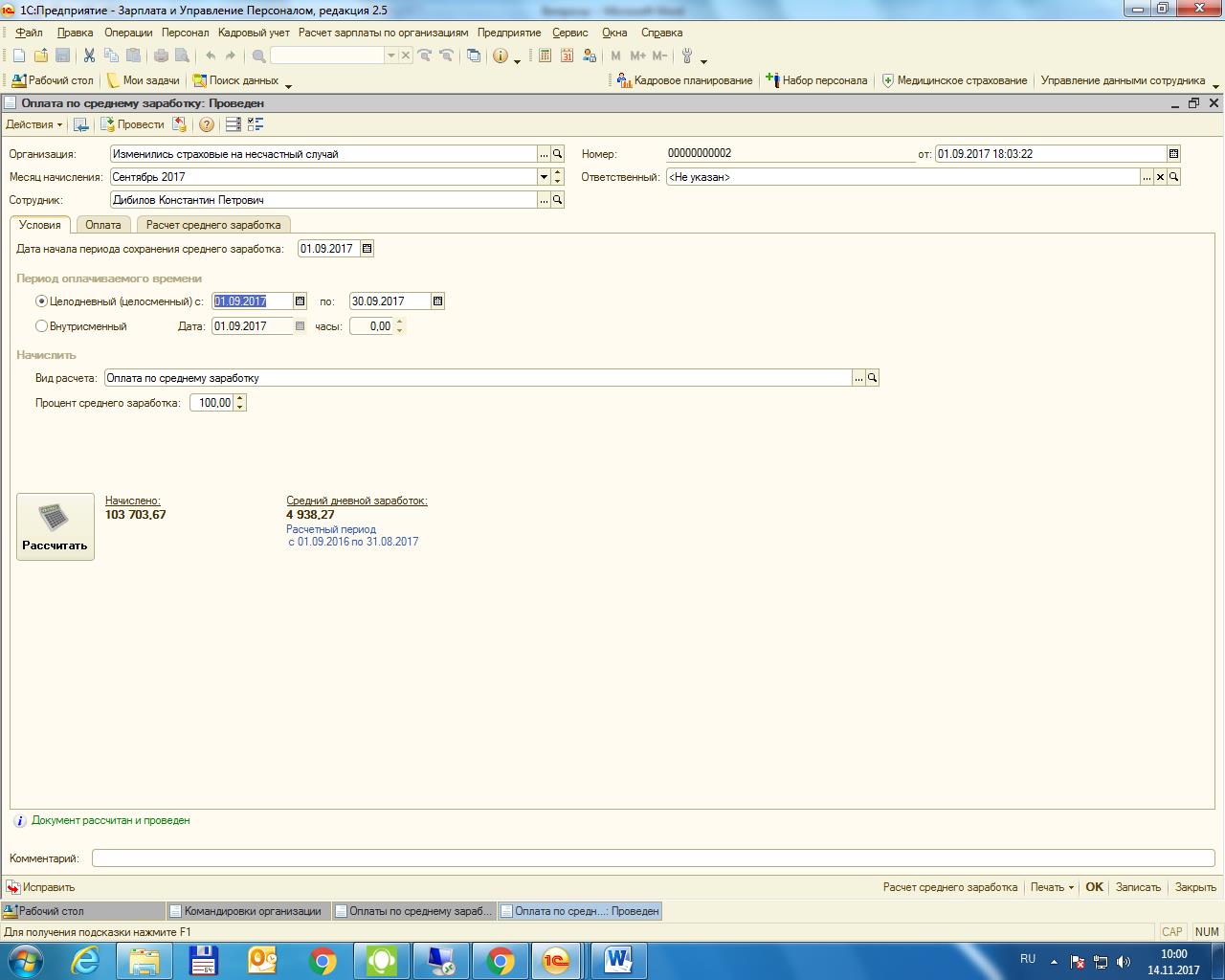Switch to the Оплата tab
This screenshot has width=1225, height=980.
[103, 225]
